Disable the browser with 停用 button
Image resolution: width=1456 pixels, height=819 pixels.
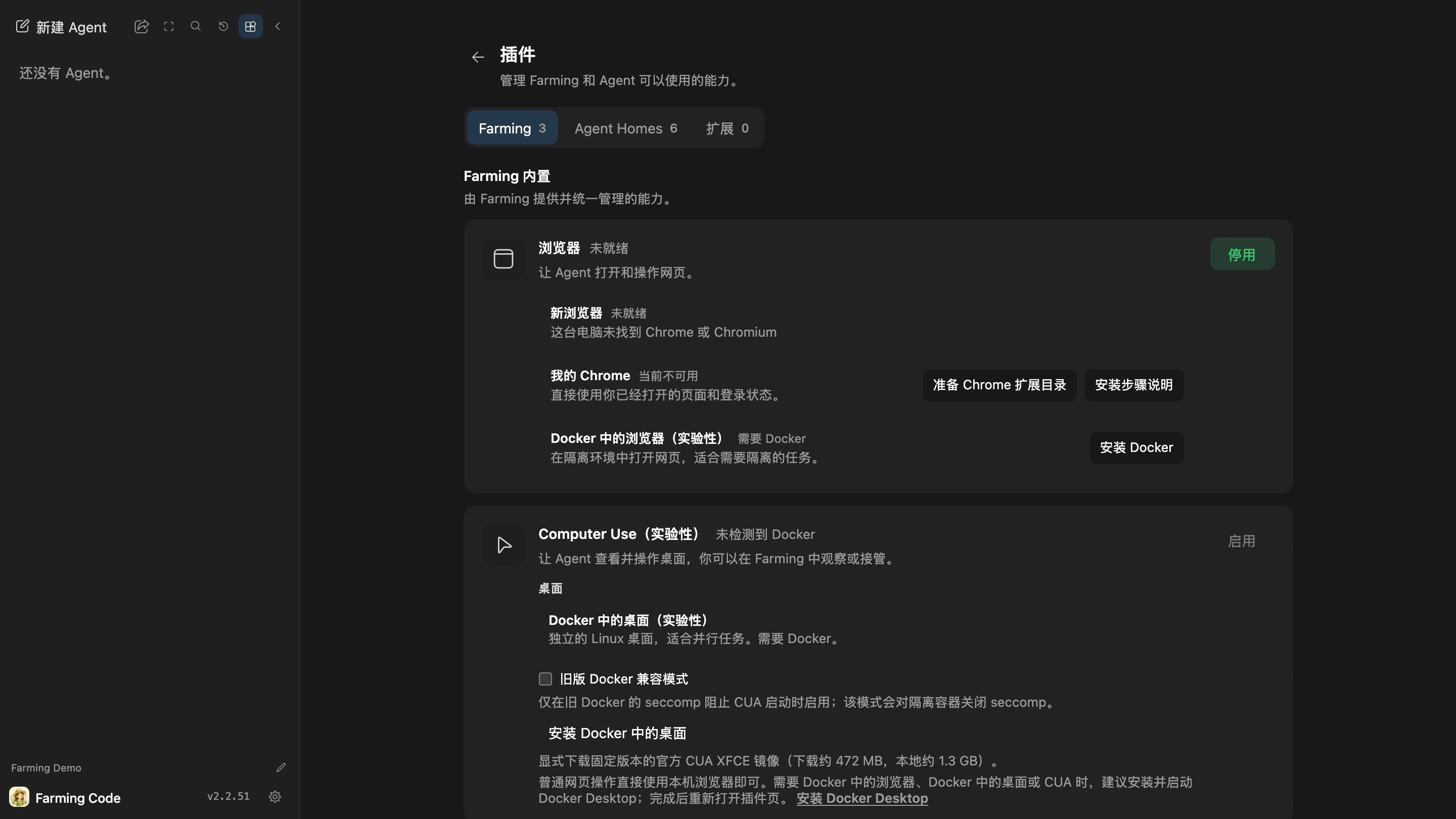[1242, 254]
